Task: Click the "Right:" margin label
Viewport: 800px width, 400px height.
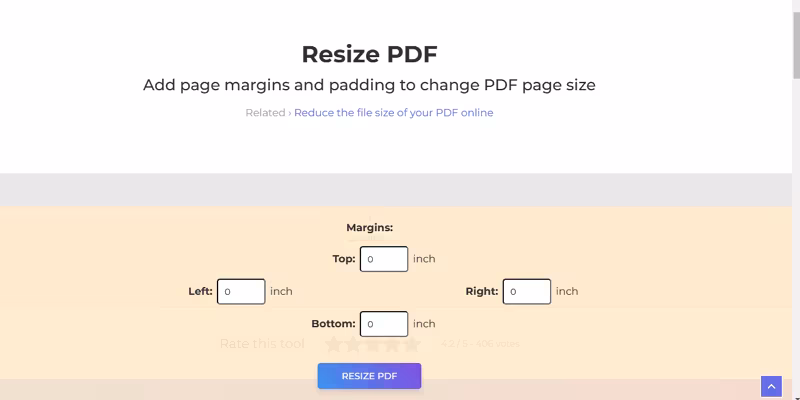Action: pyautogui.click(x=481, y=292)
